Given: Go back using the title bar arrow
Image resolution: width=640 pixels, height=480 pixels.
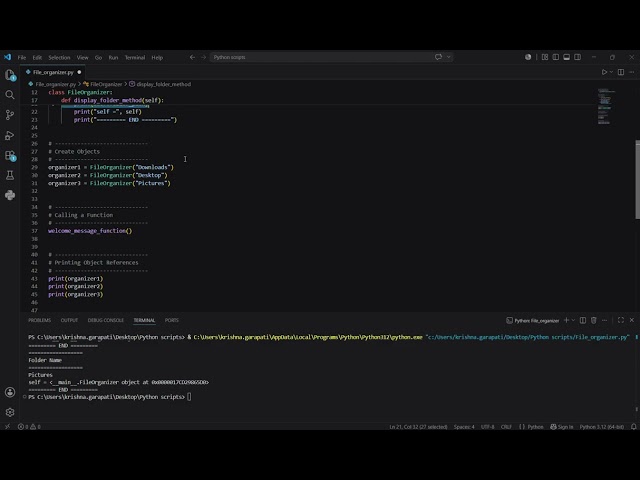Looking at the screenshot, I should [192, 57].
